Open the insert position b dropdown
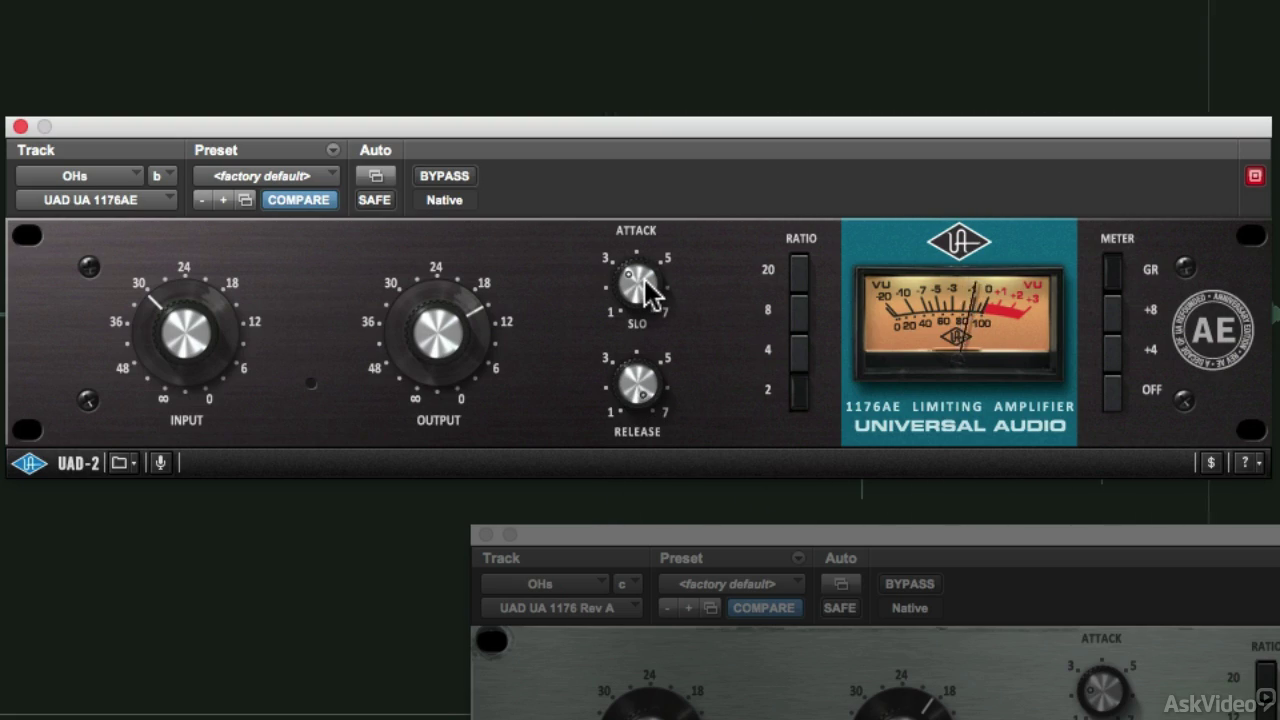The height and width of the screenshot is (720, 1280). click(162, 176)
